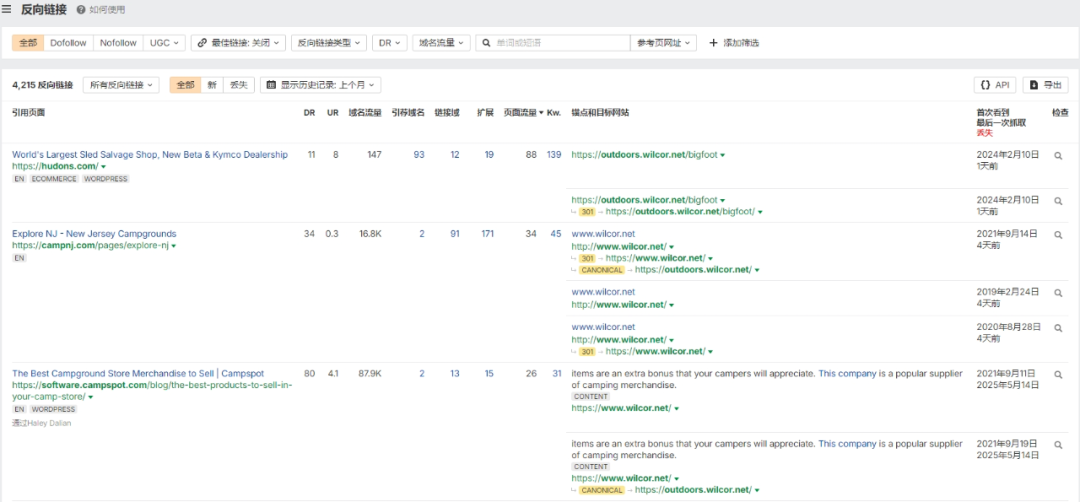This screenshot has width=1080, height=502.
Task: Expand hudons.com URL caret menu
Action: (x=103, y=167)
